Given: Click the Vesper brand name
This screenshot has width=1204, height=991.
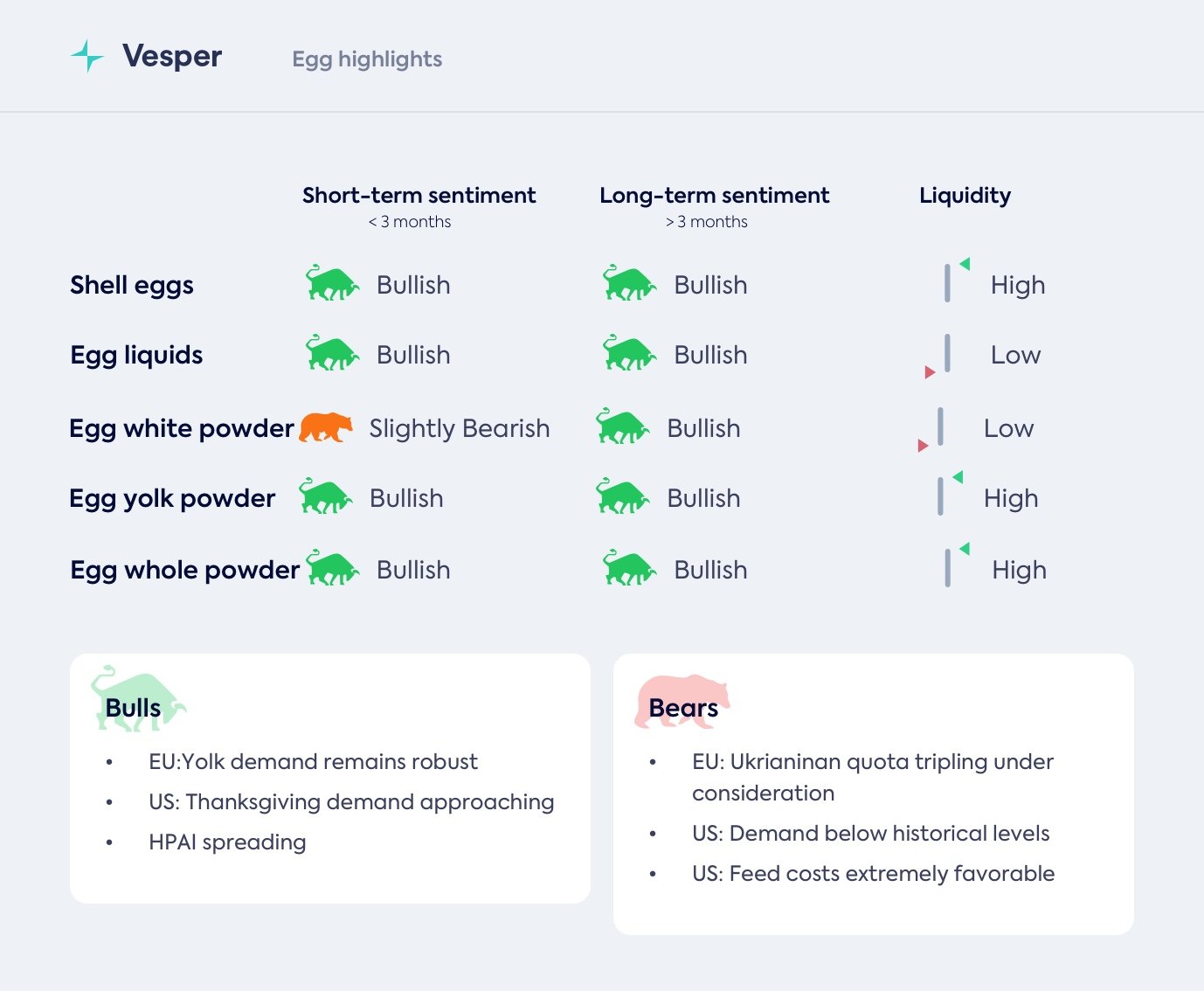Looking at the screenshot, I should point(172,56).
